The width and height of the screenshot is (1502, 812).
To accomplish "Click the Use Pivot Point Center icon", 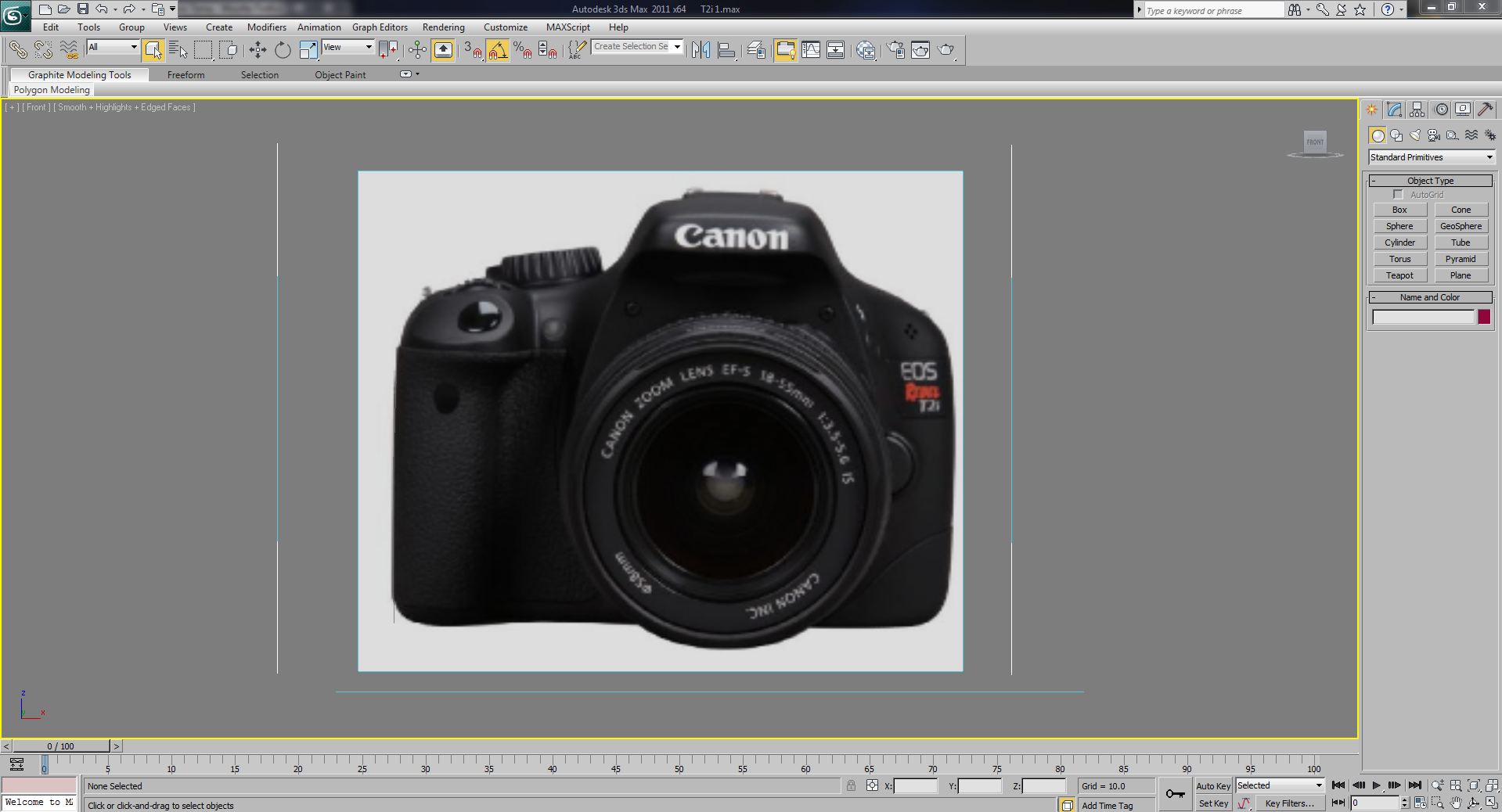I will coord(388,50).
